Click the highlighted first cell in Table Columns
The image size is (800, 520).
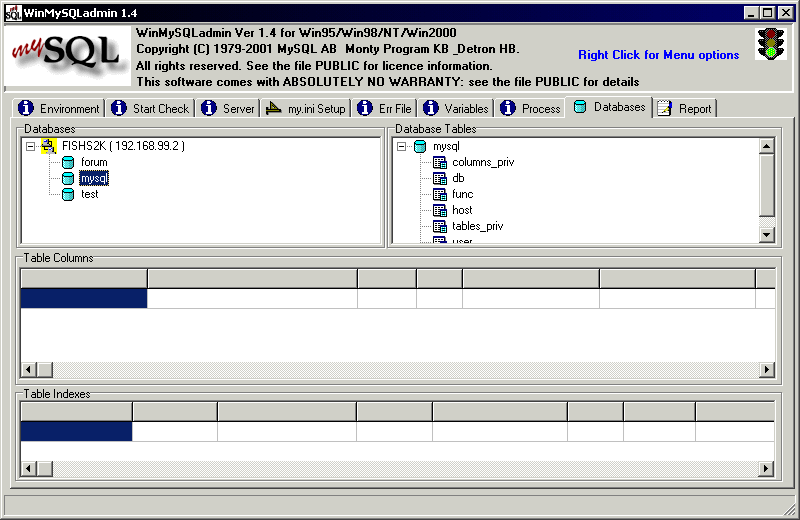[x=84, y=299]
